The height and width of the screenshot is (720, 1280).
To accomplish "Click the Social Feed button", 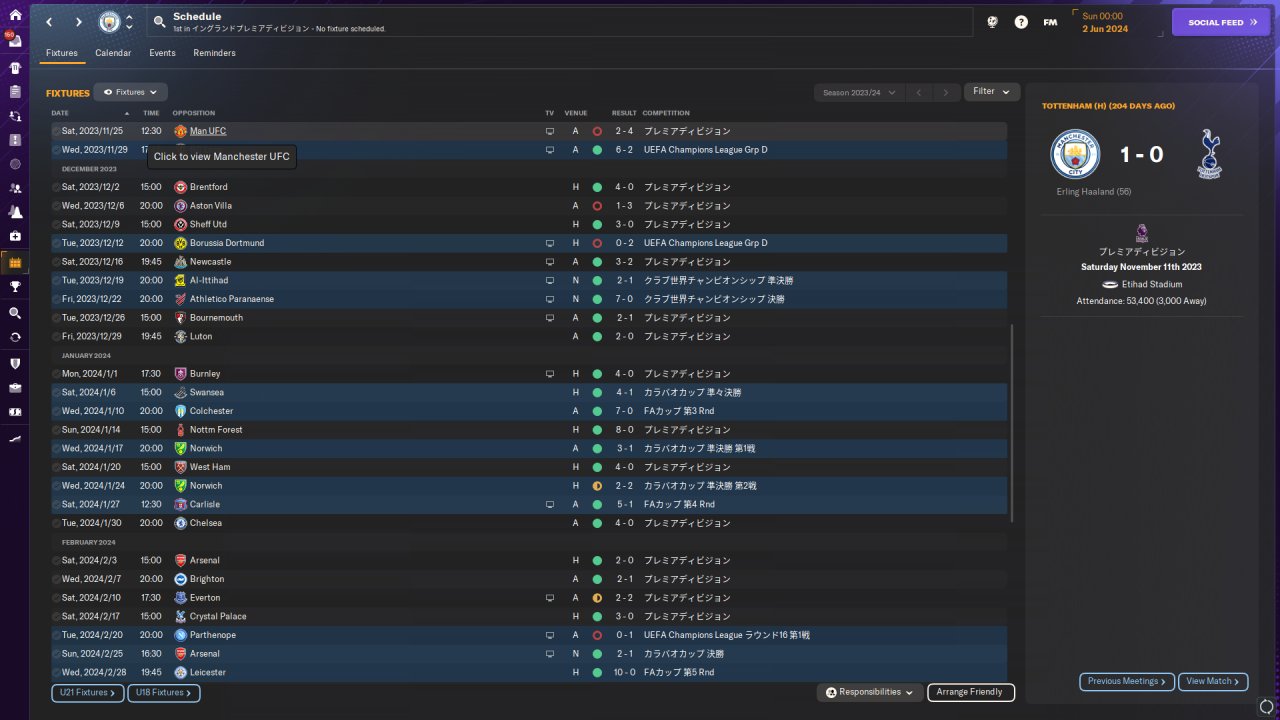I will (x=1220, y=22).
